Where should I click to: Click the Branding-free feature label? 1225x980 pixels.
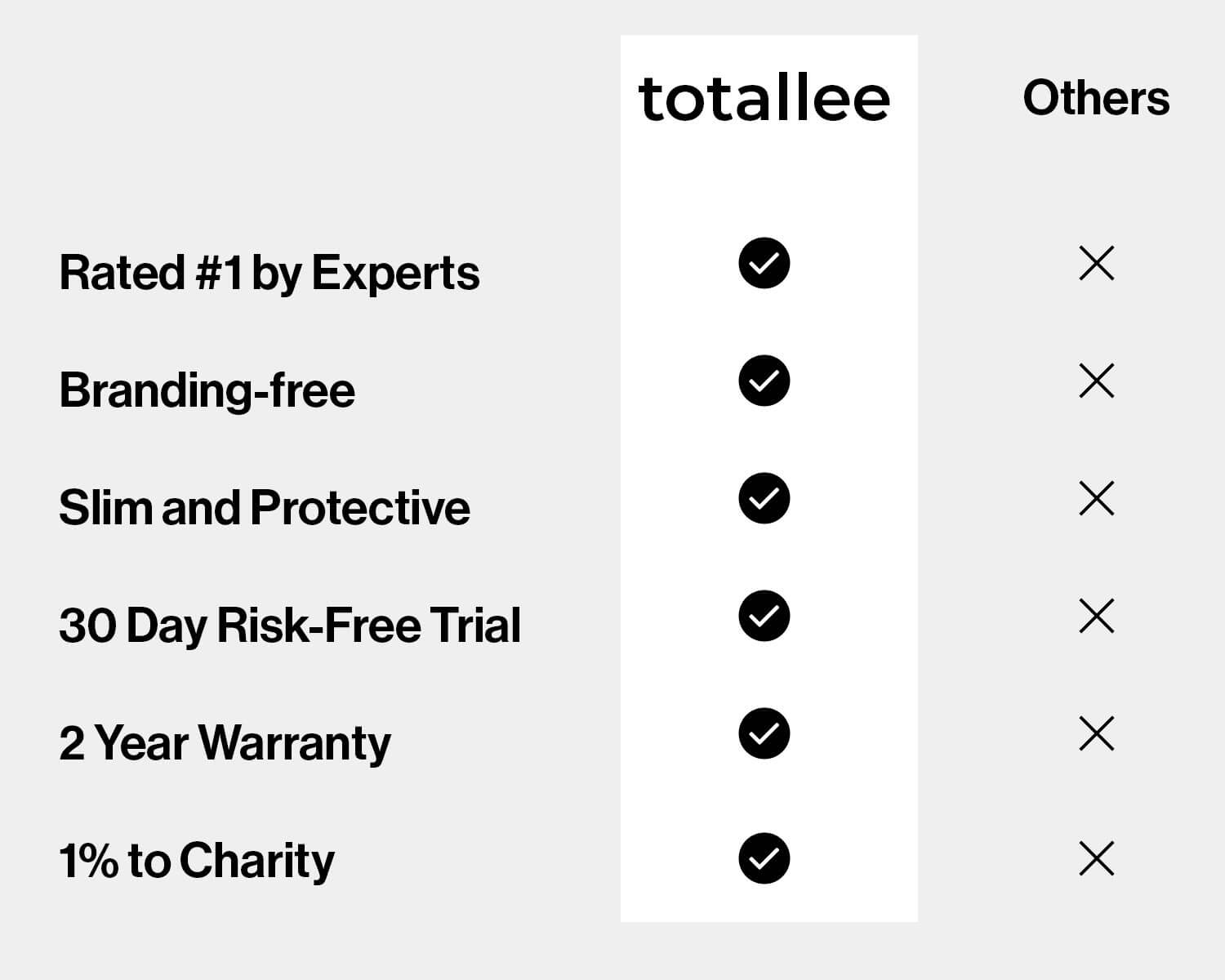pos(207,390)
